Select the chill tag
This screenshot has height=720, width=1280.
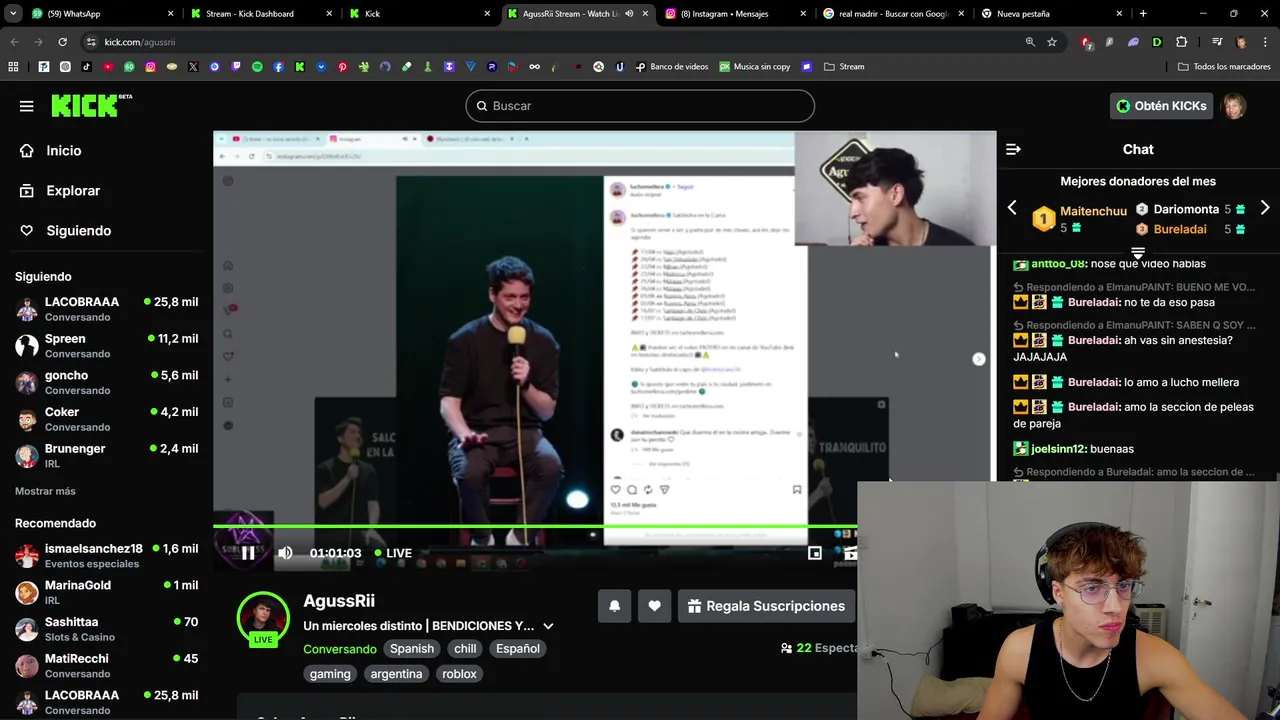coord(465,649)
